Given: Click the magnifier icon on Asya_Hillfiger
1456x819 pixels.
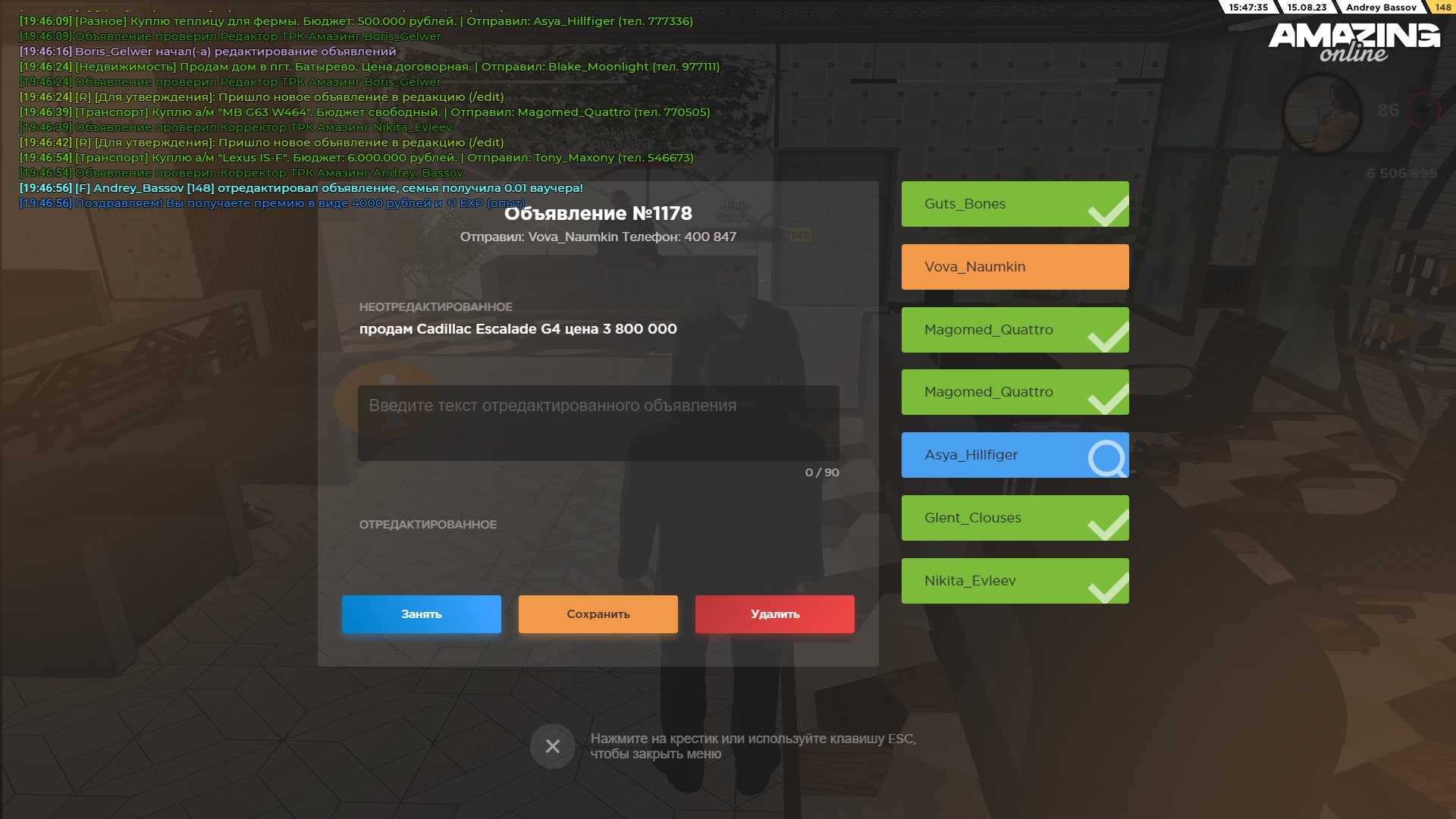Looking at the screenshot, I should tap(1107, 458).
